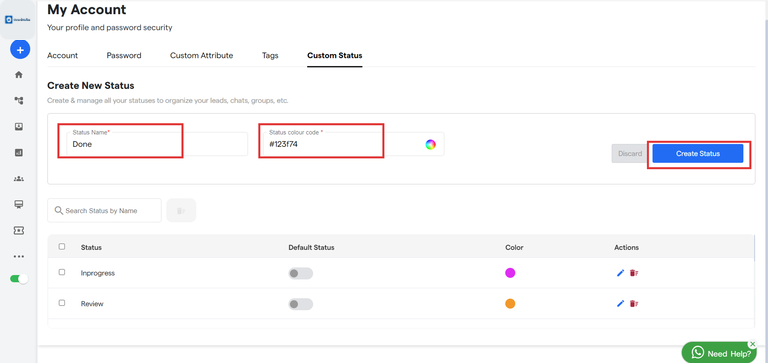Click the Create Status button
Screen dimensions: 768x363
(698, 154)
